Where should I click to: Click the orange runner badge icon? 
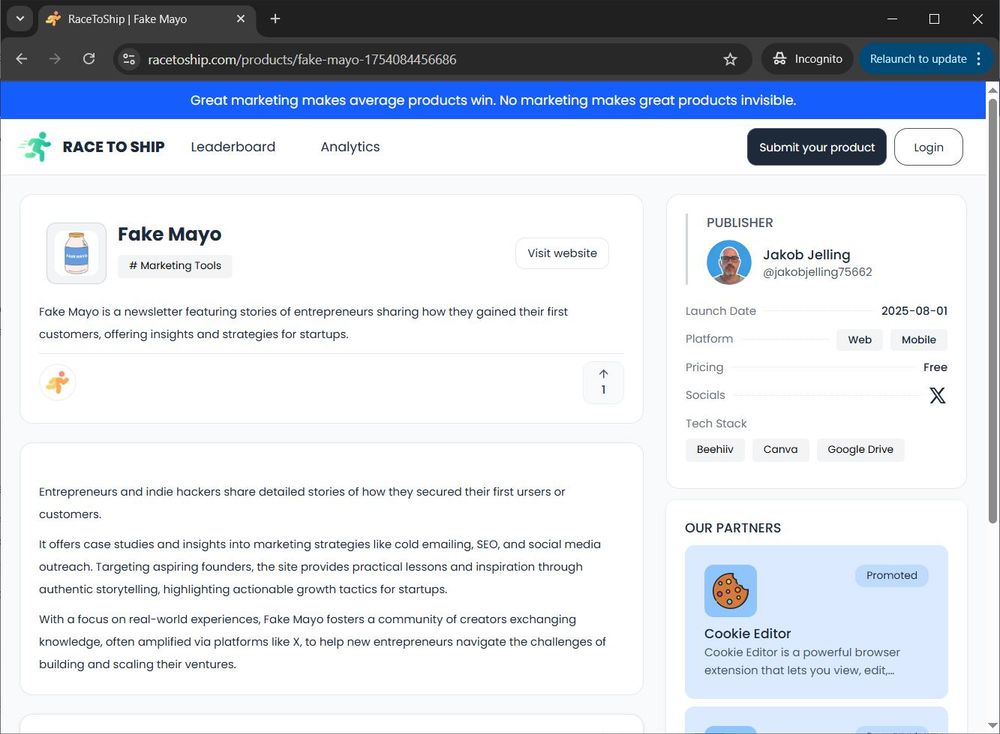click(x=57, y=383)
